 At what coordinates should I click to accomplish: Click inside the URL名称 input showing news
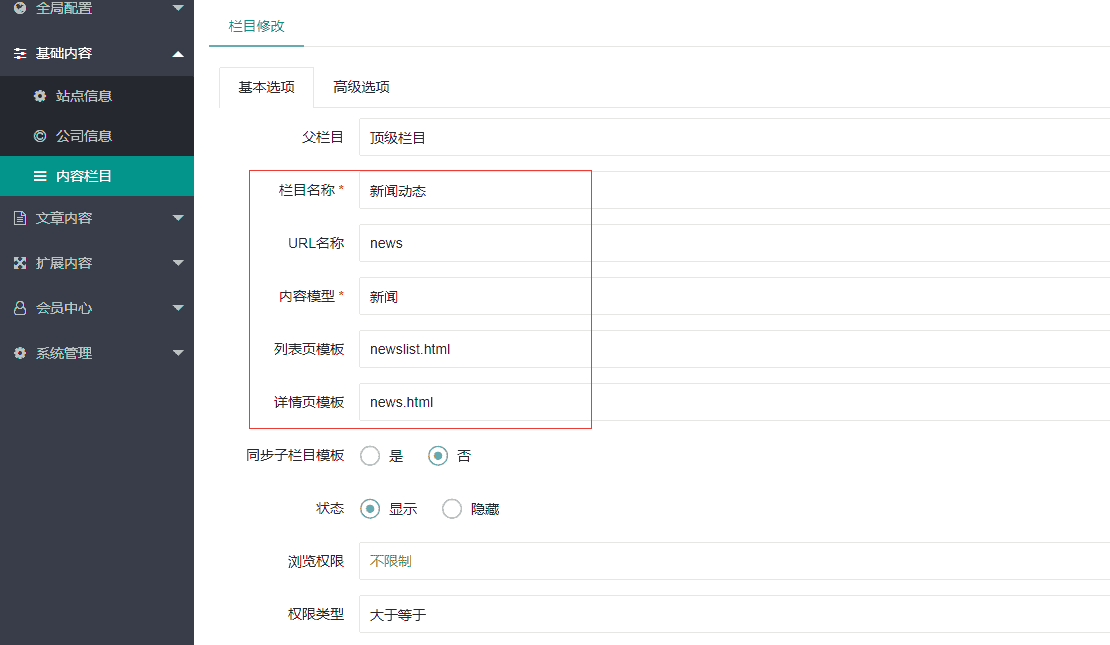(x=500, y=243)
